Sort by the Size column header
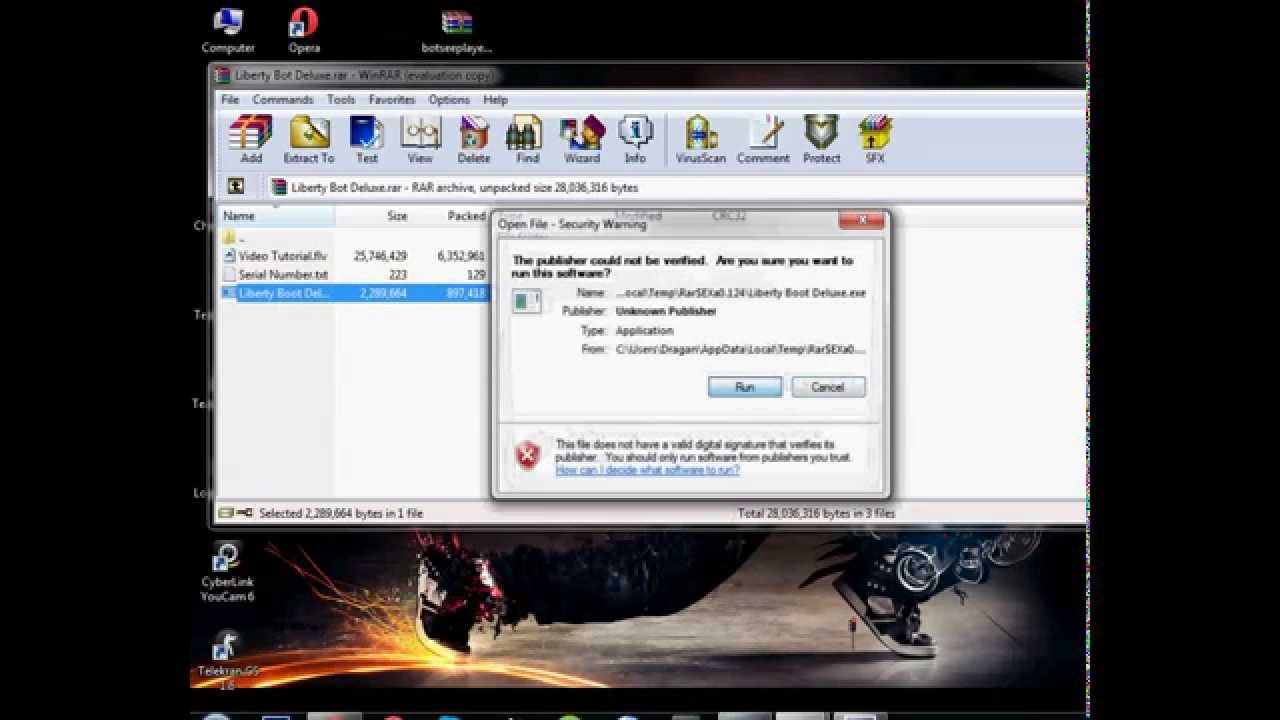 (374, 216)
